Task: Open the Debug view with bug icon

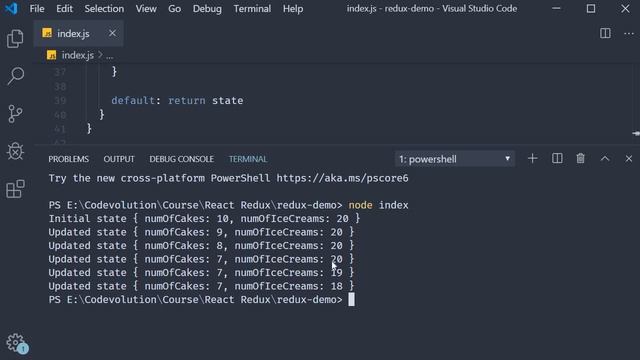Action: [x=15, y=151]
